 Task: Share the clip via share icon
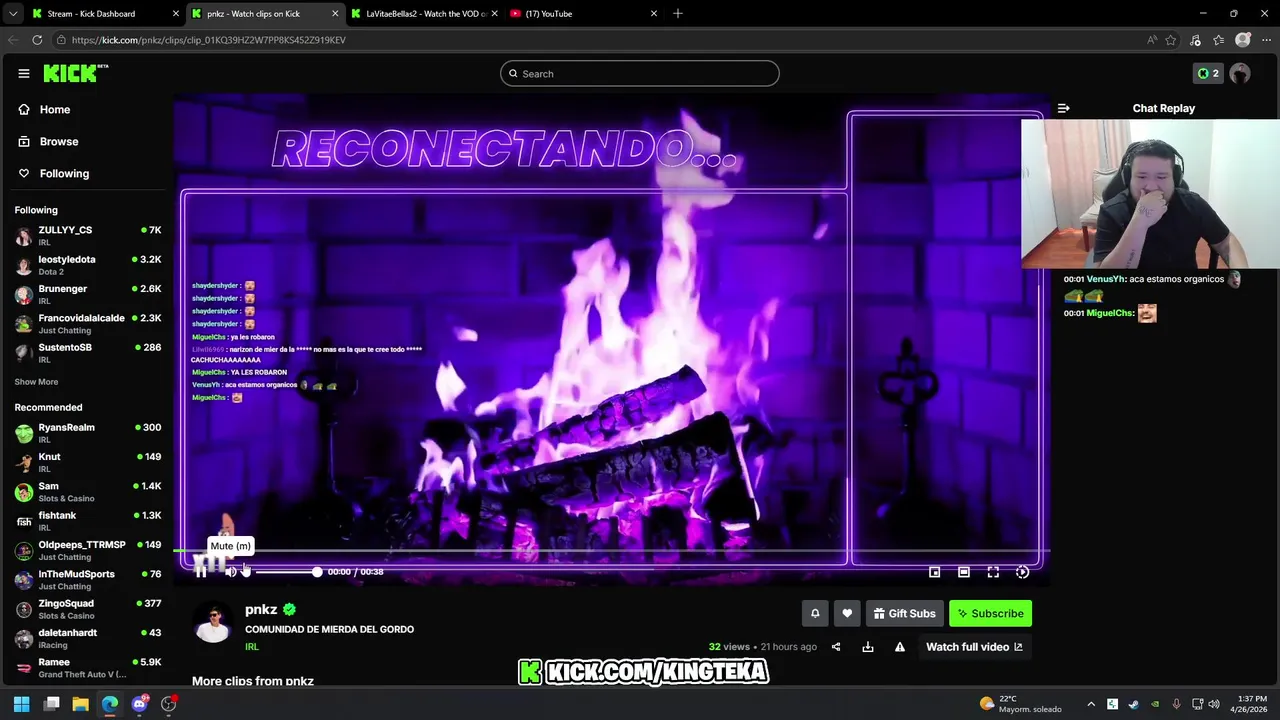(x=836, y=647)
